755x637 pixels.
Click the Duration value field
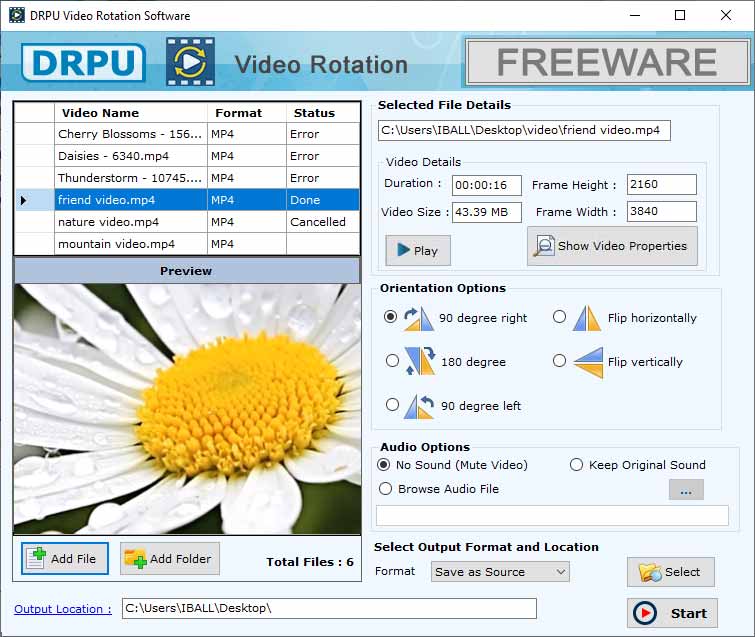[487, 185]
